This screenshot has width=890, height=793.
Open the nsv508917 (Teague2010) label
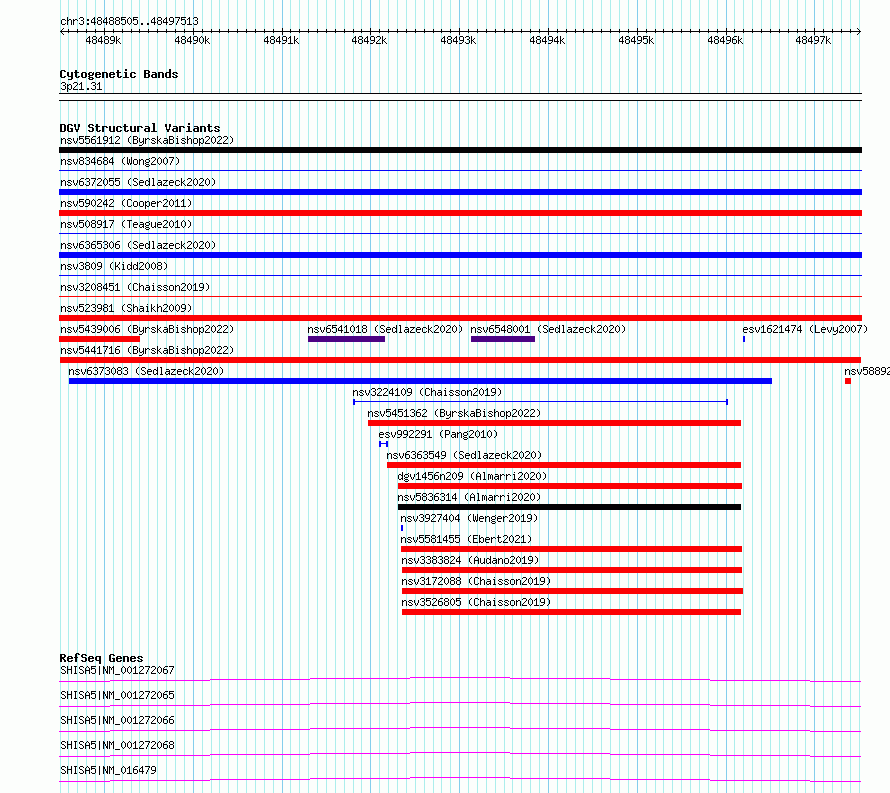click(x=126, y=224)
